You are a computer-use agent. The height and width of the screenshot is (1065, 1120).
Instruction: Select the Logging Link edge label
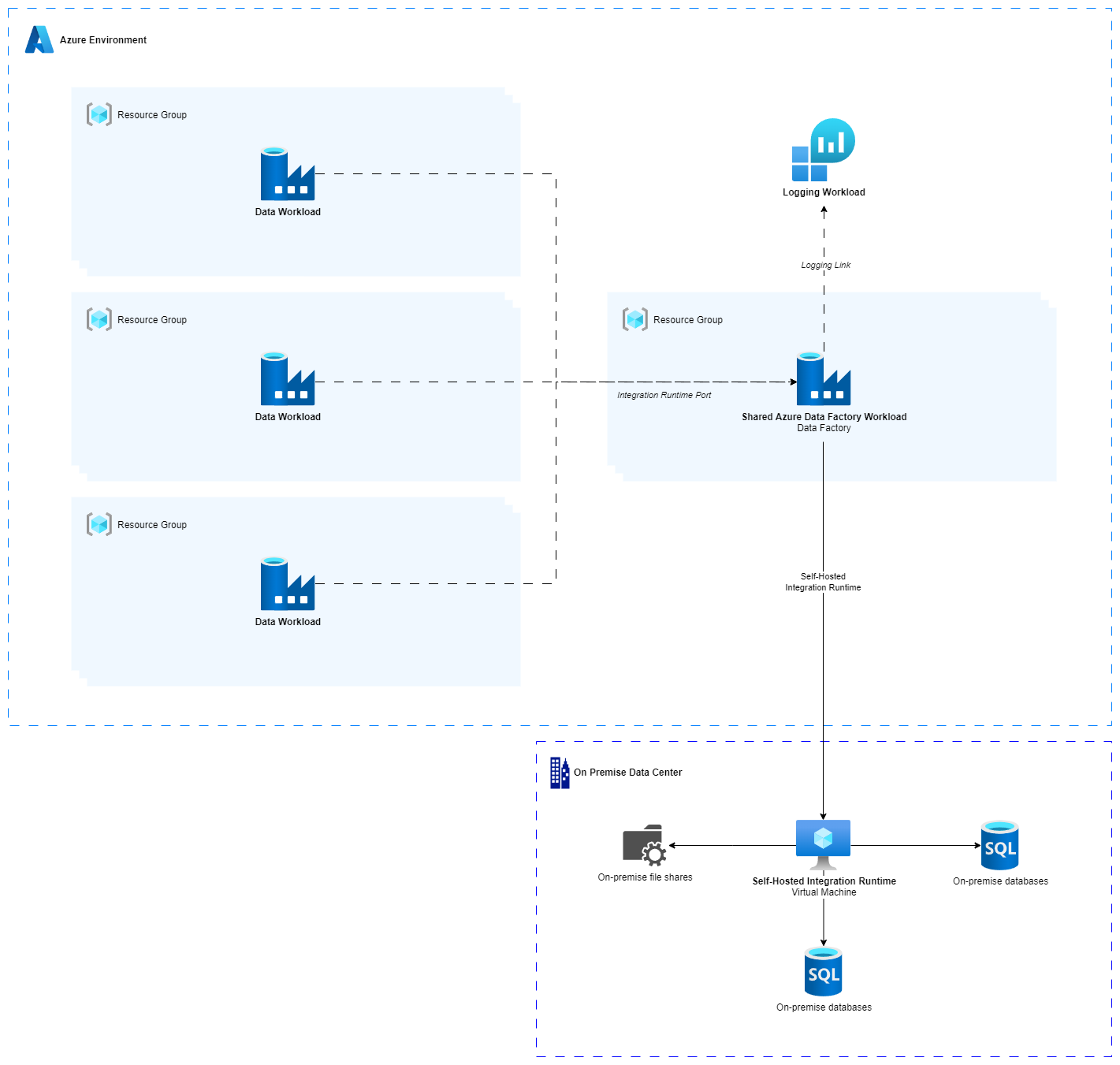tap(826, 265)
